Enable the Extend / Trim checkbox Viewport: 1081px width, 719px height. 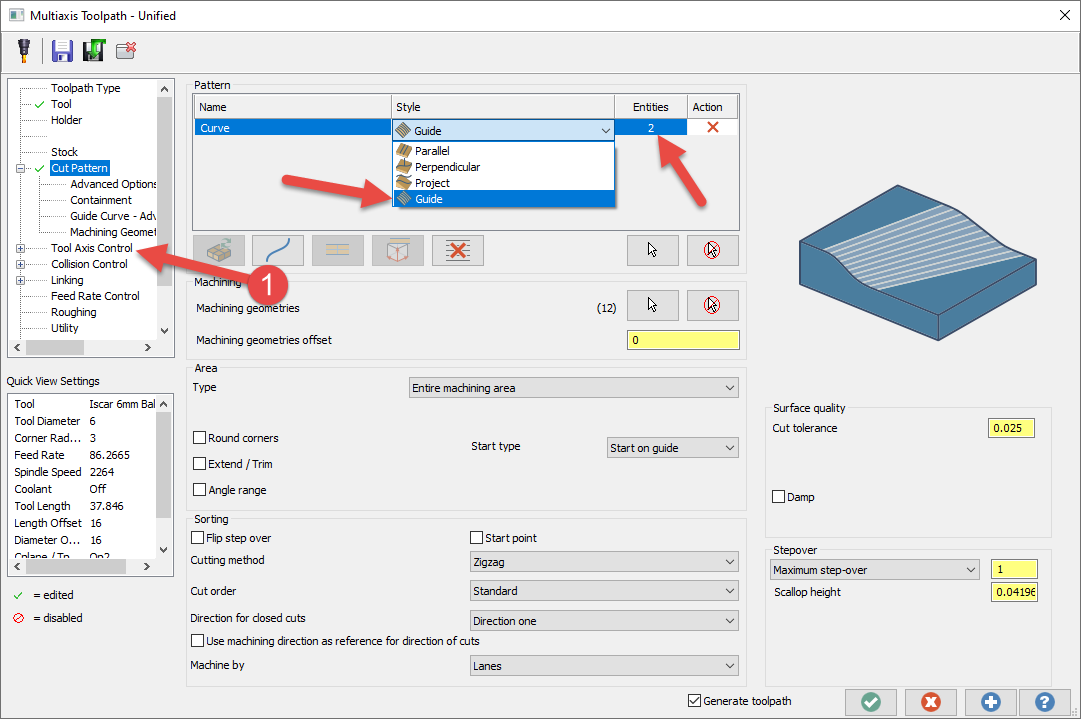[200, 464]
